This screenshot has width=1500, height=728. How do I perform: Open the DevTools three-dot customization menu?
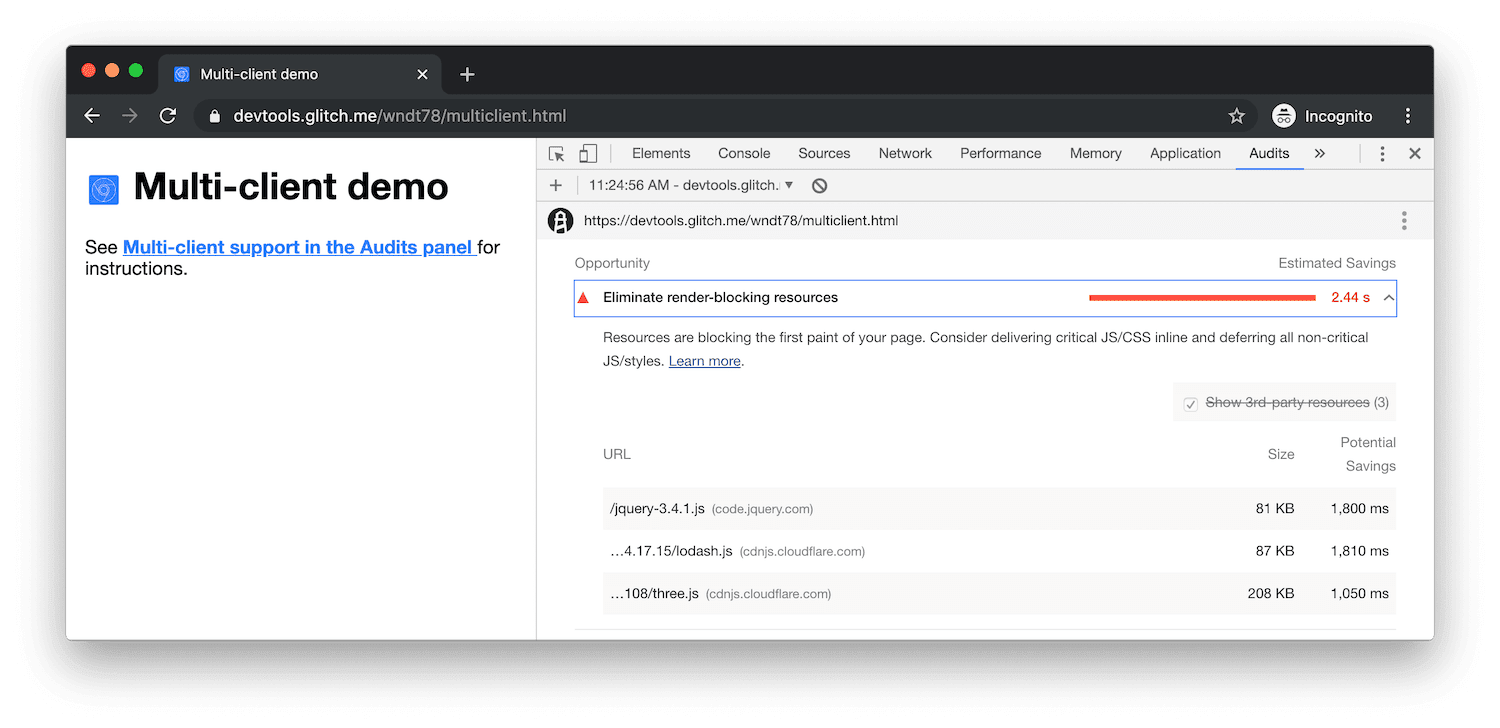point(1383,153)
